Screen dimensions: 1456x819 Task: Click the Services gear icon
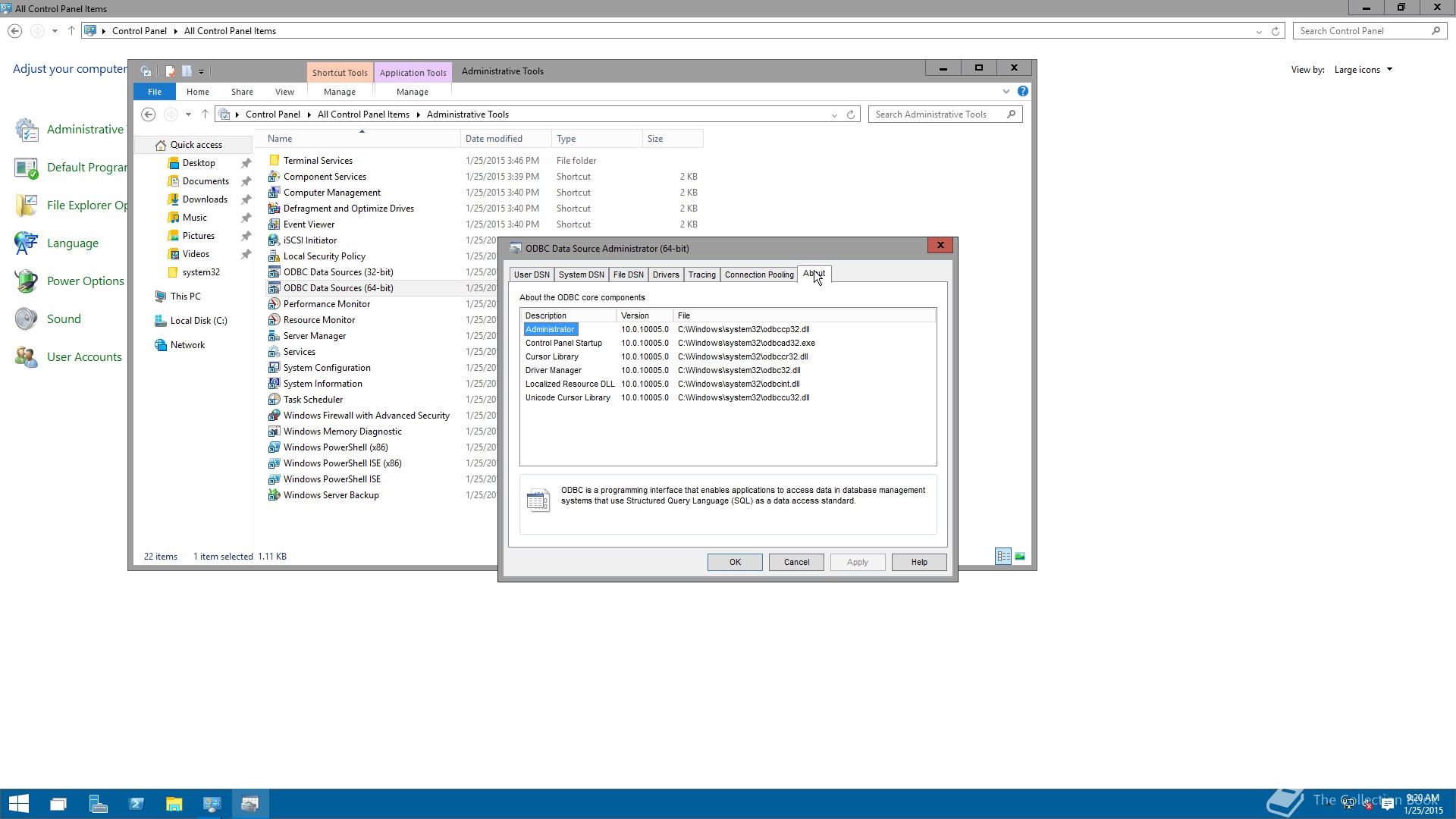tap(275, 352)
